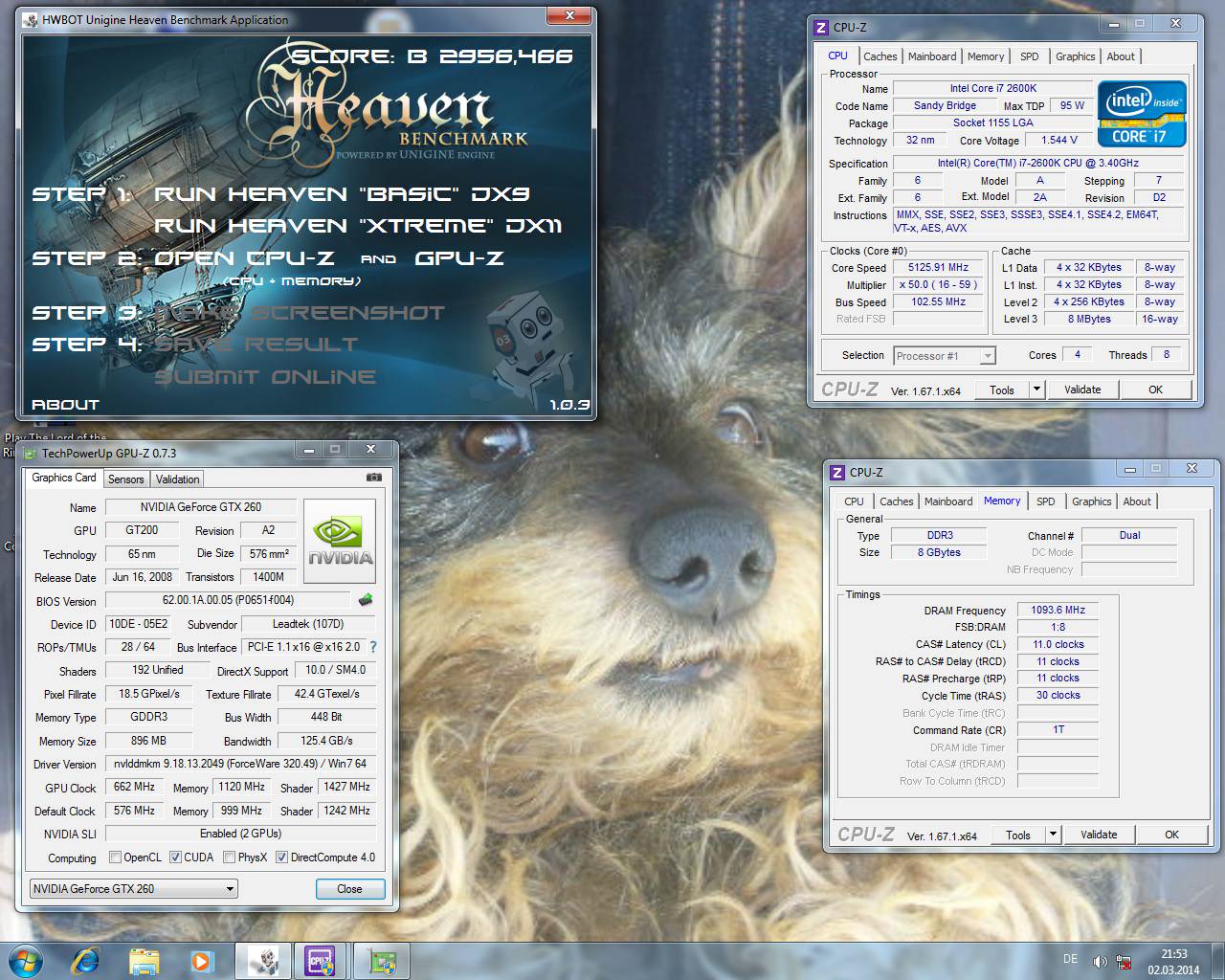Click Save Result in Heaven benchmark
Image resolution: width=1225 pixels, height=980 pixels.
[256, 345]
